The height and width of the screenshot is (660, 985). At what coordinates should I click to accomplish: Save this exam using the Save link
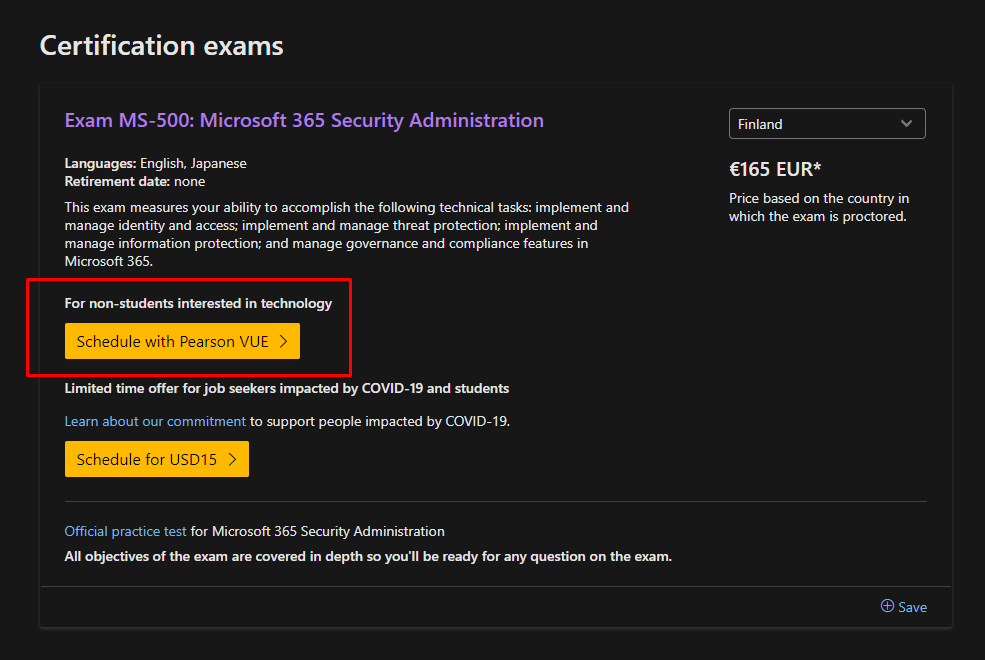pyautogui.click(x=912, y=607)
